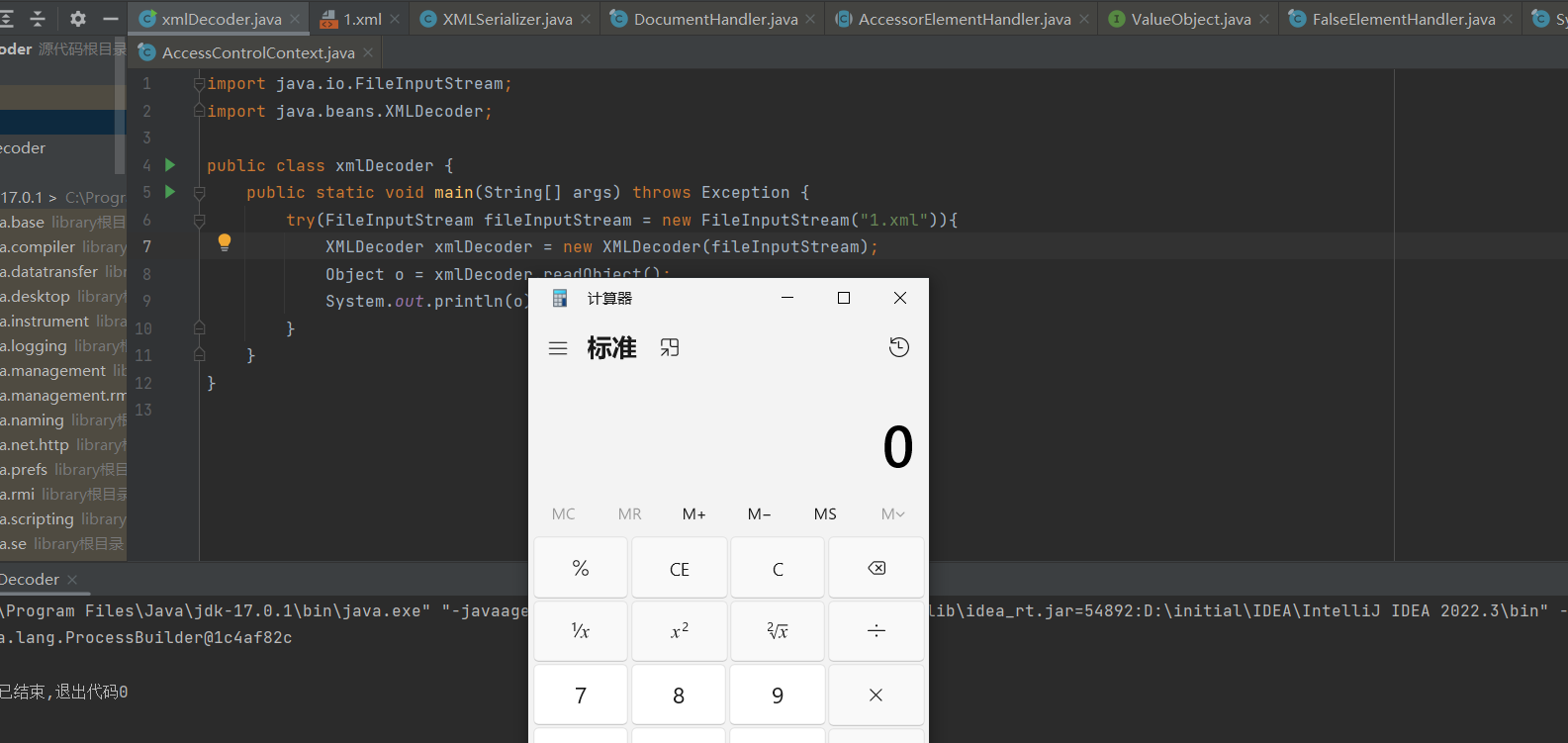Select a.desktop library tree item

63,296
